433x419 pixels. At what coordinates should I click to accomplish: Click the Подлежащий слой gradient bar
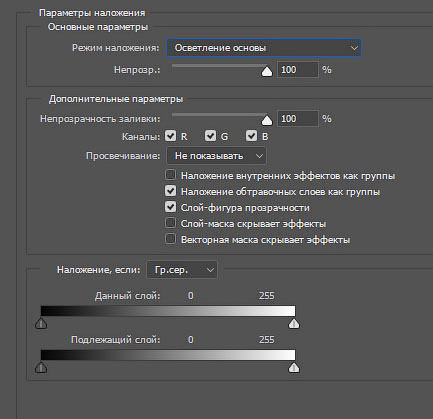pos(168,355)
